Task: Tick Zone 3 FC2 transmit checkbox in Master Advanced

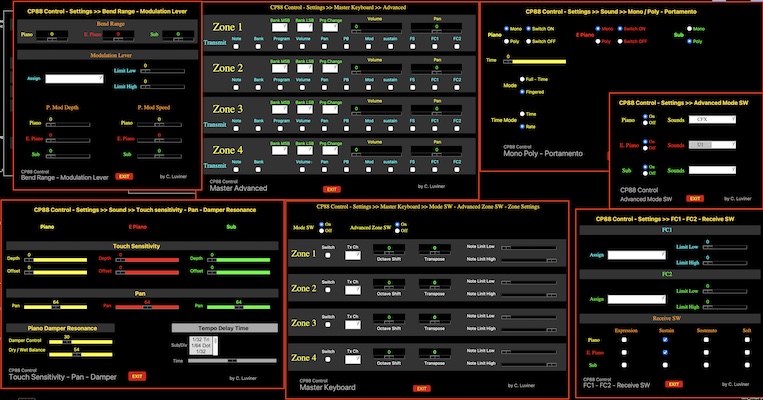Action: point(457,128)
